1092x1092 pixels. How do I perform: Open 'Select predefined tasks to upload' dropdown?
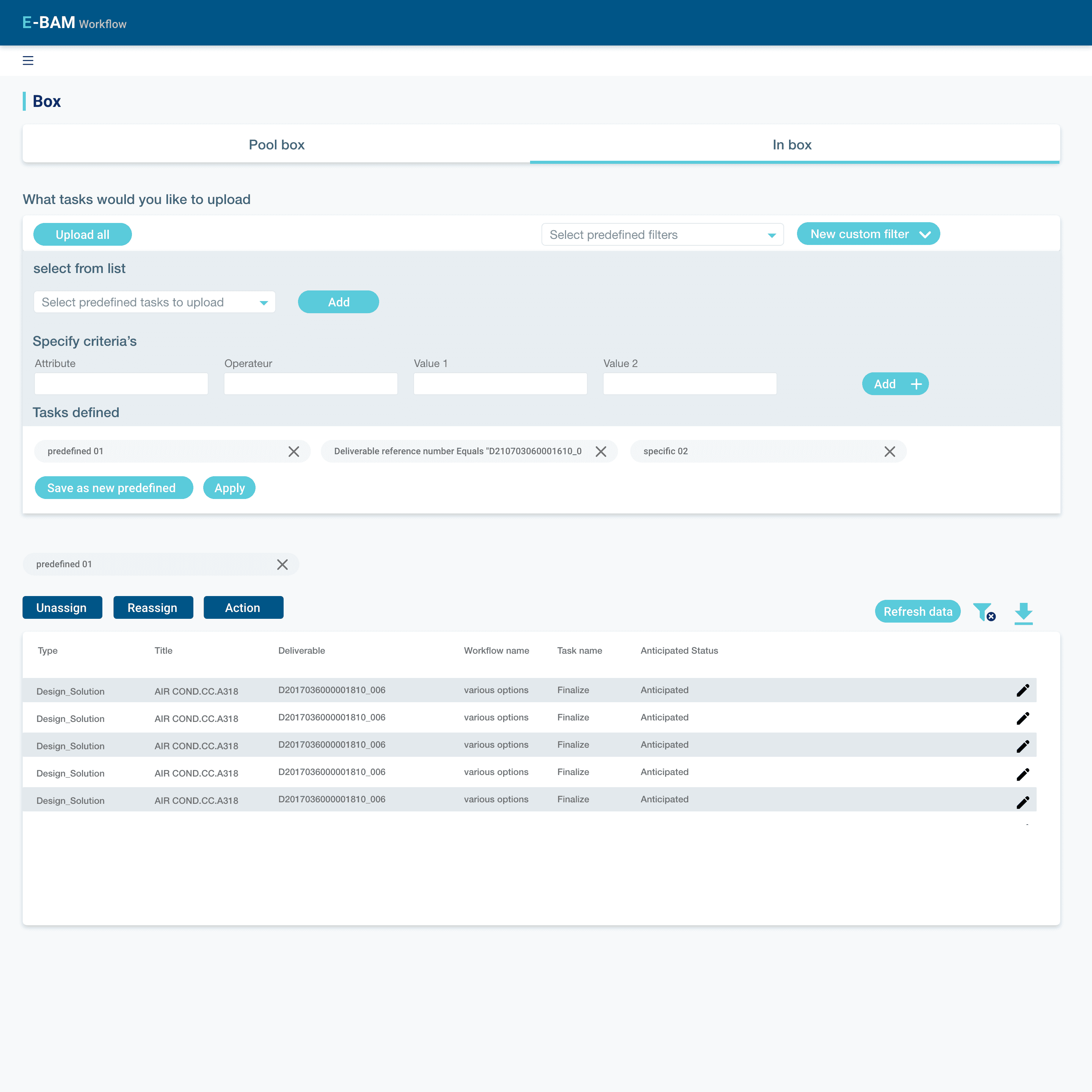[154, 302]
